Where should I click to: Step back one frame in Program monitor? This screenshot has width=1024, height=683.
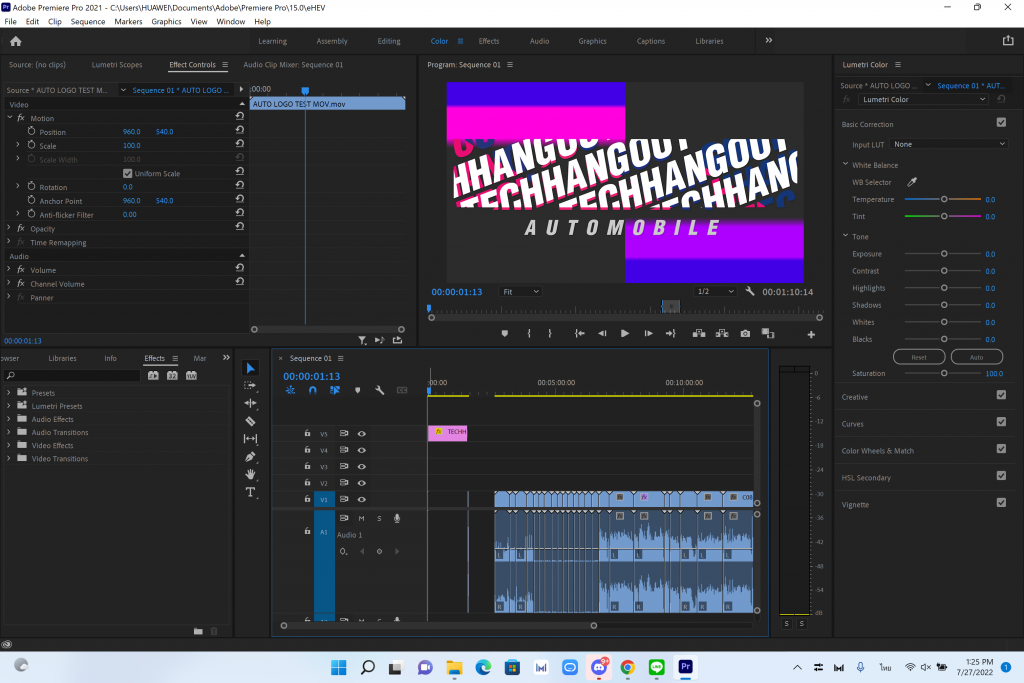[x=602, y=334]
